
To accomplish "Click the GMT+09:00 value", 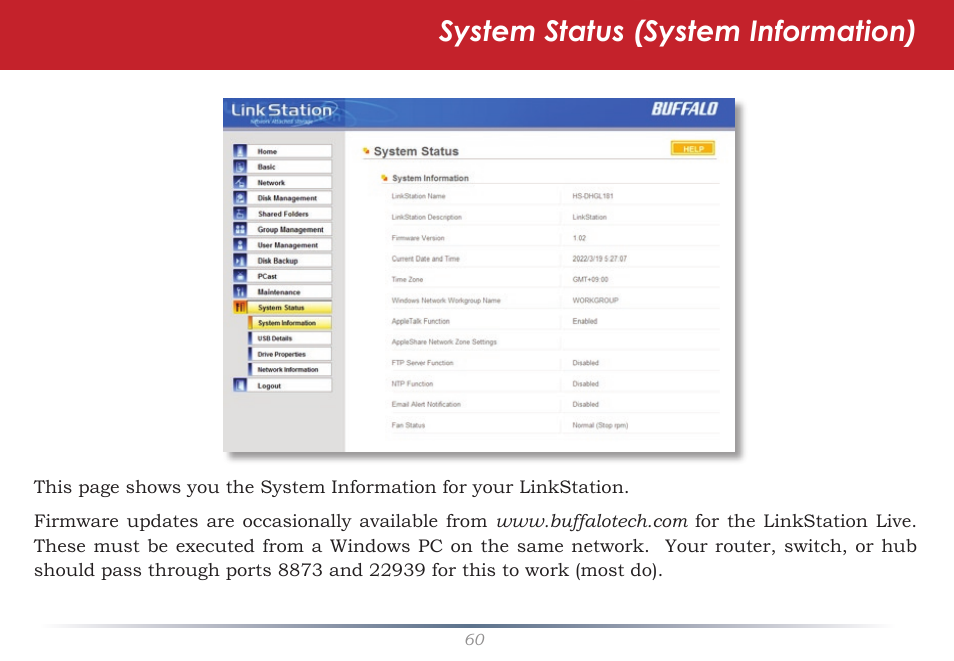I will [590, 279].
